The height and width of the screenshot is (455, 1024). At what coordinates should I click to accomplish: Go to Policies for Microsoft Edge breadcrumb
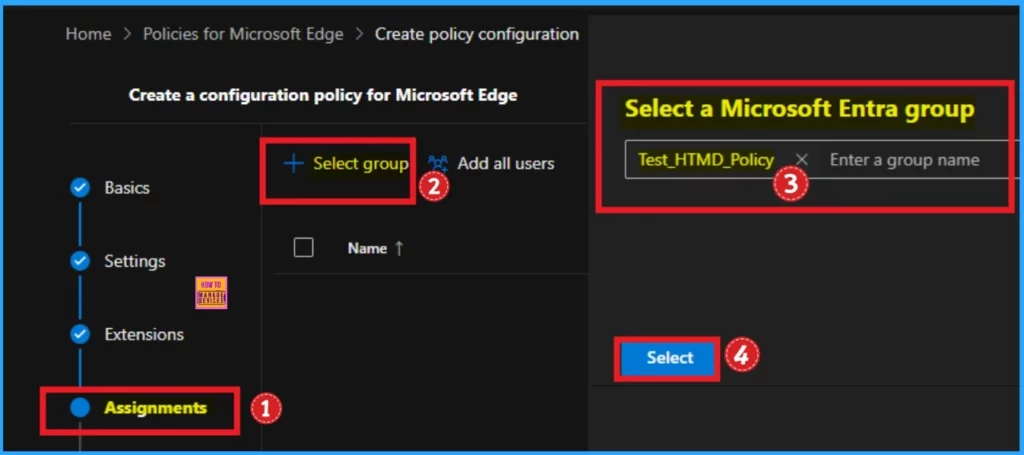(243, 34)
